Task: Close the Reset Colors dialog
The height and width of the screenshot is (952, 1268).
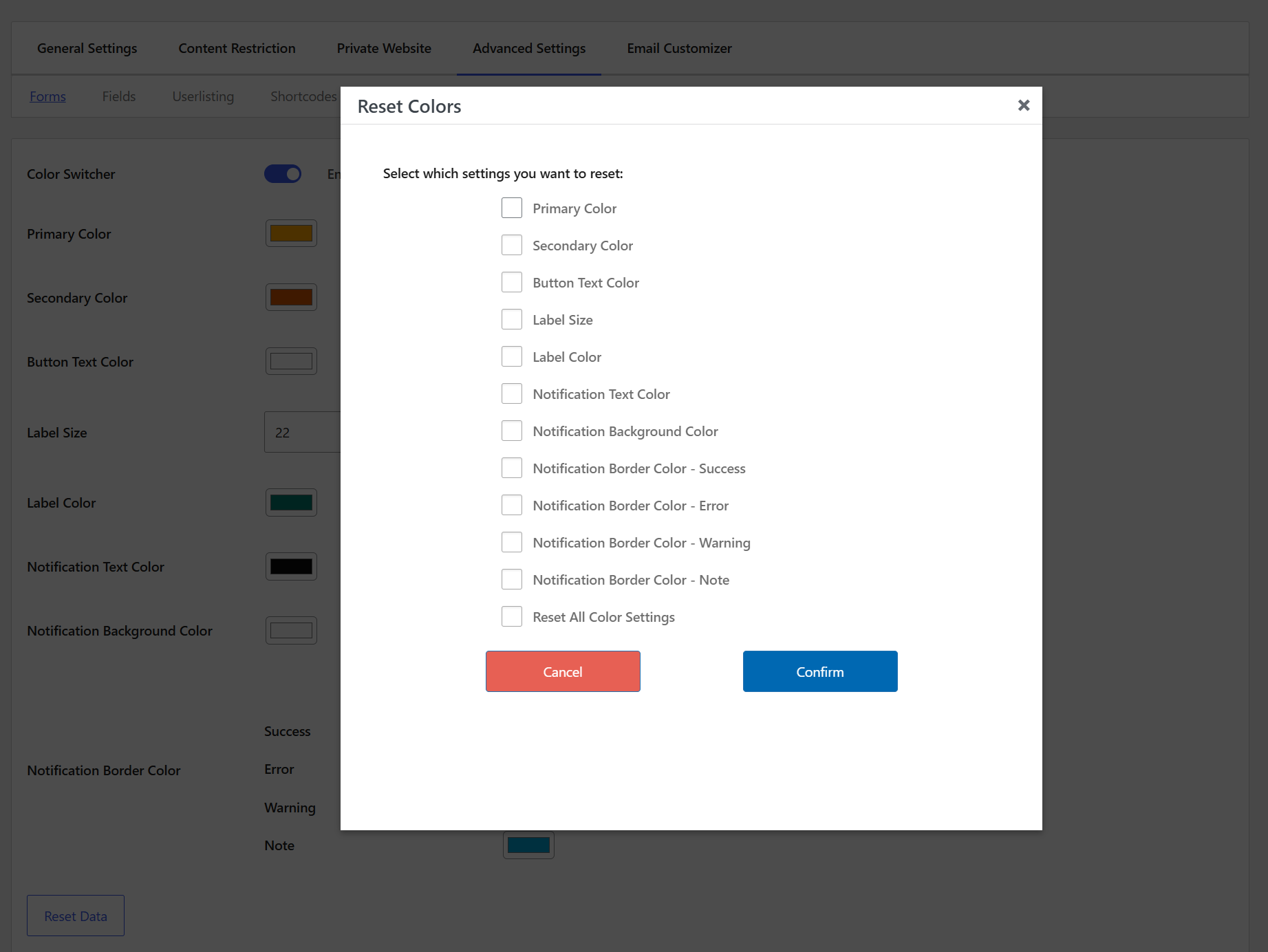Action: [1024, 105]
